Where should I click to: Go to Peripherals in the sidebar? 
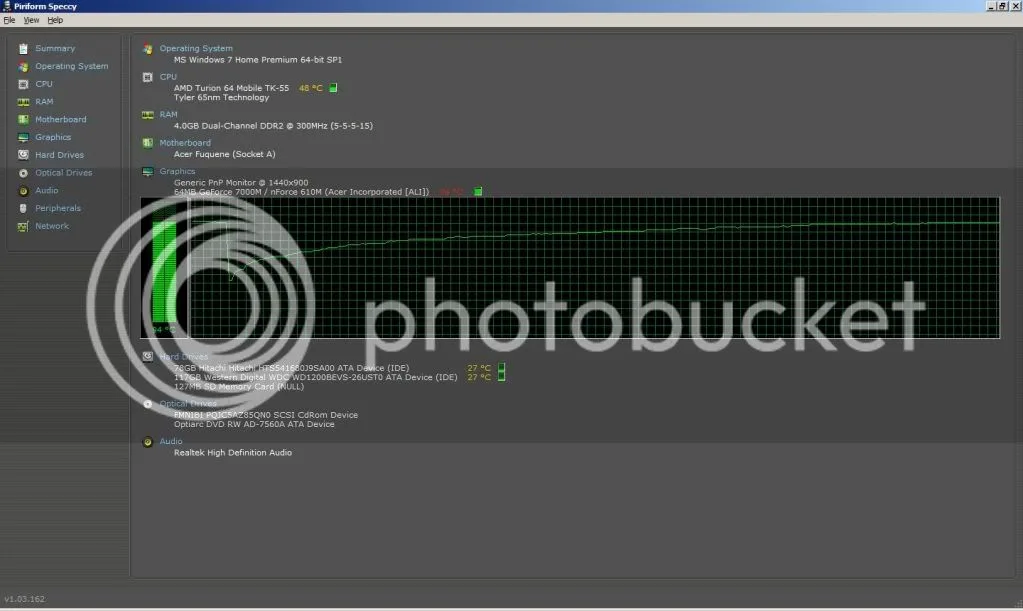tap(58, 208)
